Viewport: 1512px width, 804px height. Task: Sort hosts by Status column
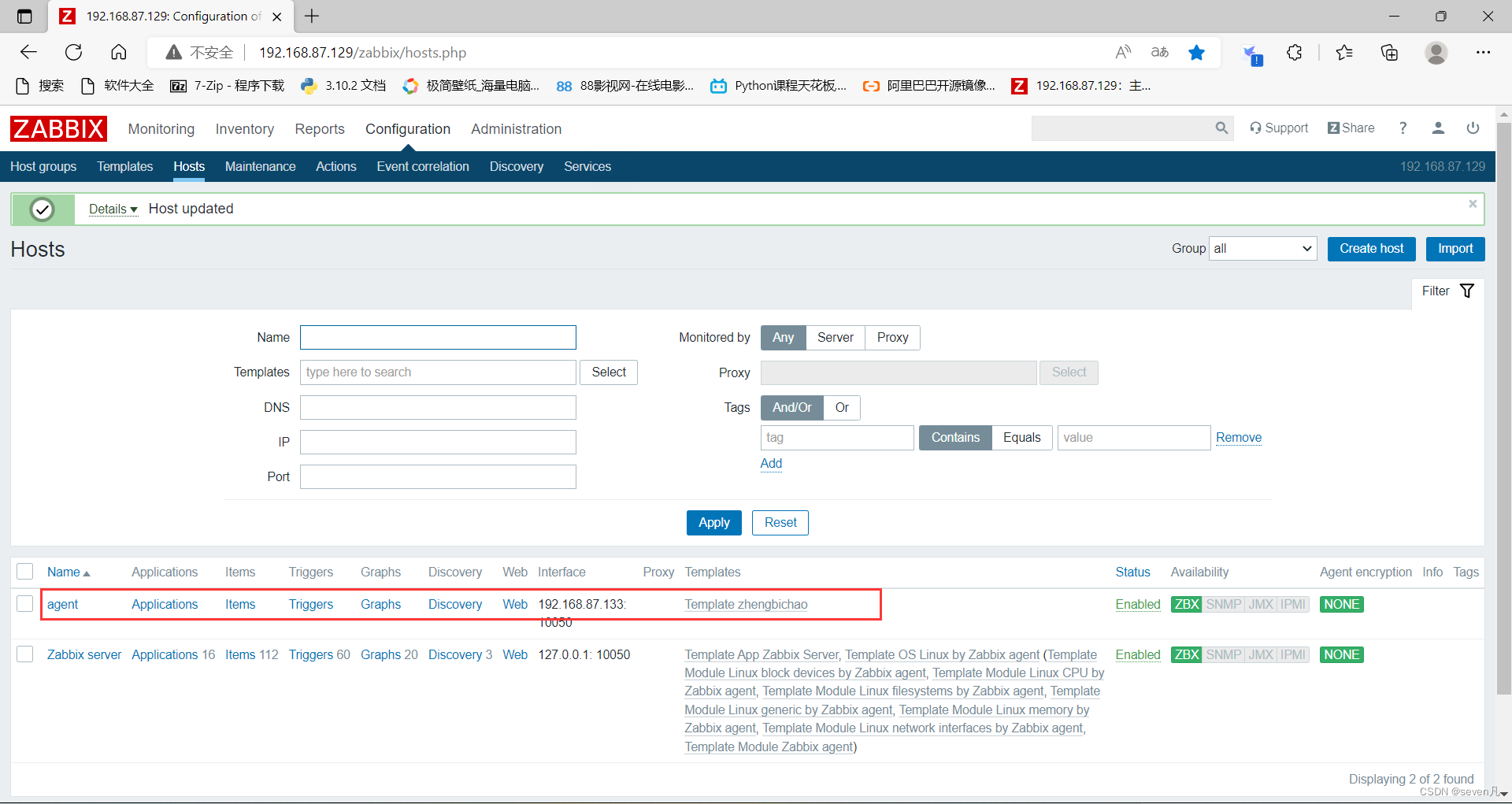point(1132,572)
